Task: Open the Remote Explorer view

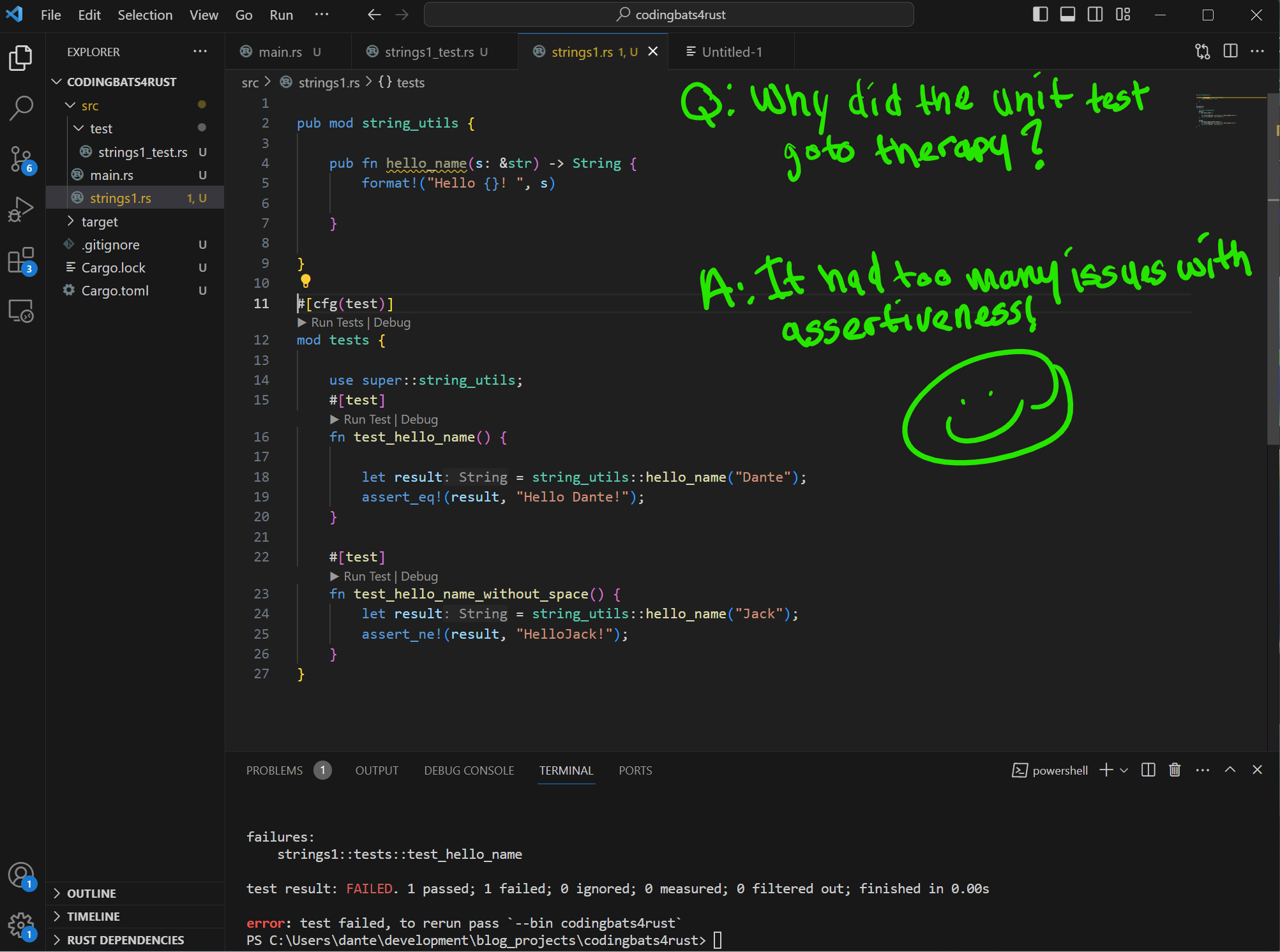Action: pyautogui.click(x=21, y=311)
